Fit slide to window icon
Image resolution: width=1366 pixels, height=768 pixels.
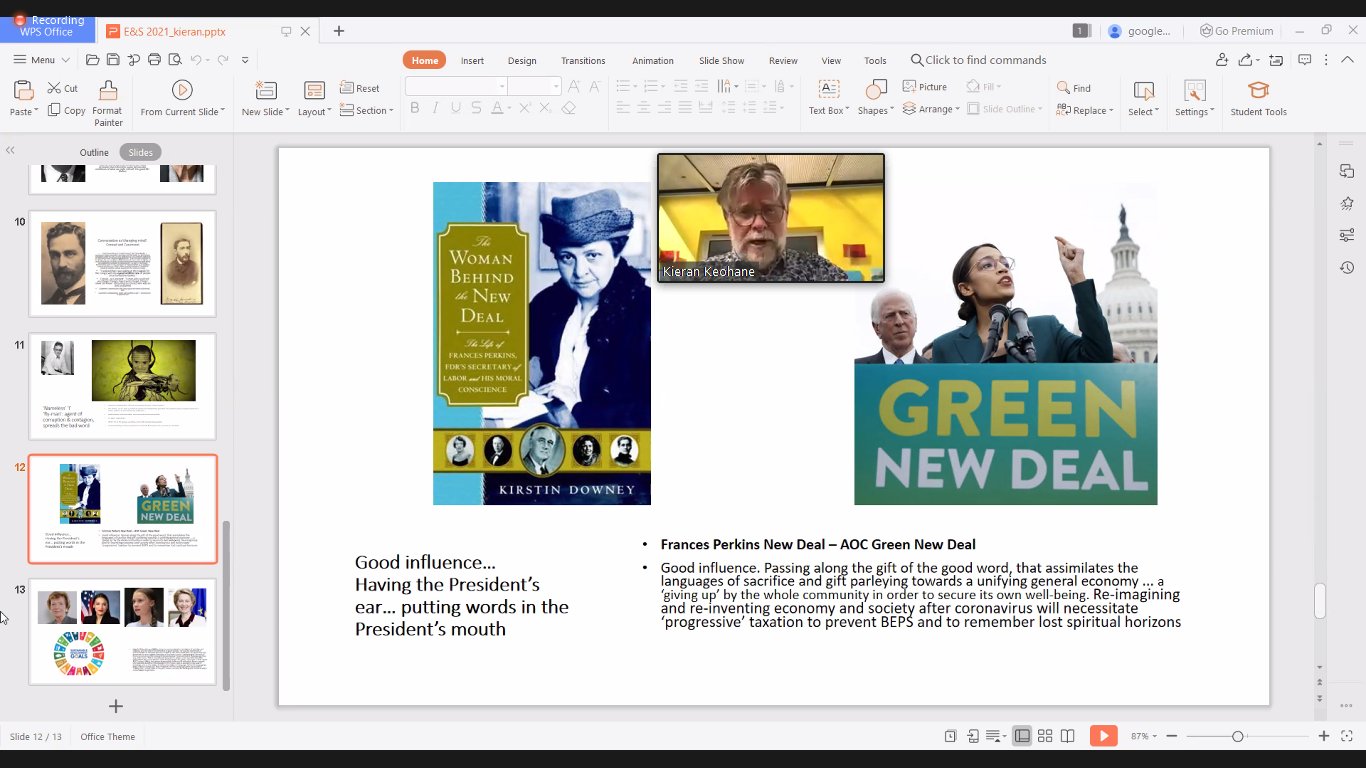[1347, 736]
